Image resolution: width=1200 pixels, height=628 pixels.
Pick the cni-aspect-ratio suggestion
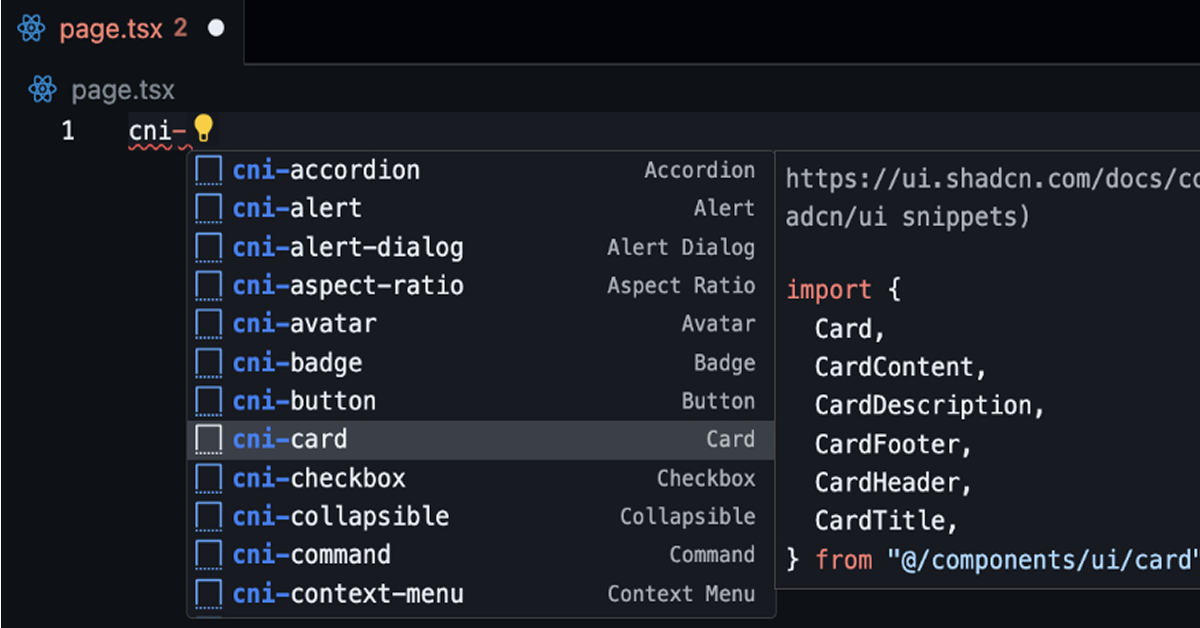pyautogui.click(x=481, y=285)
